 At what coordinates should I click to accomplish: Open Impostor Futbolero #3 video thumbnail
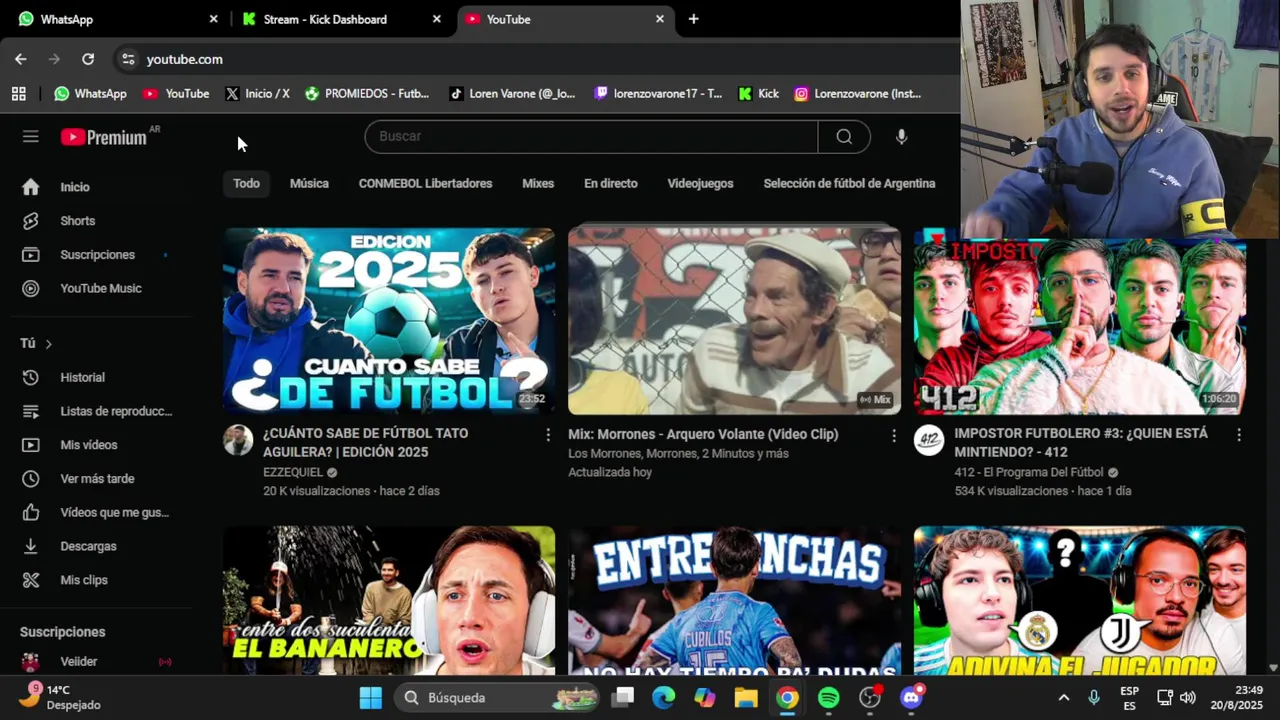tap(1080, 326)
